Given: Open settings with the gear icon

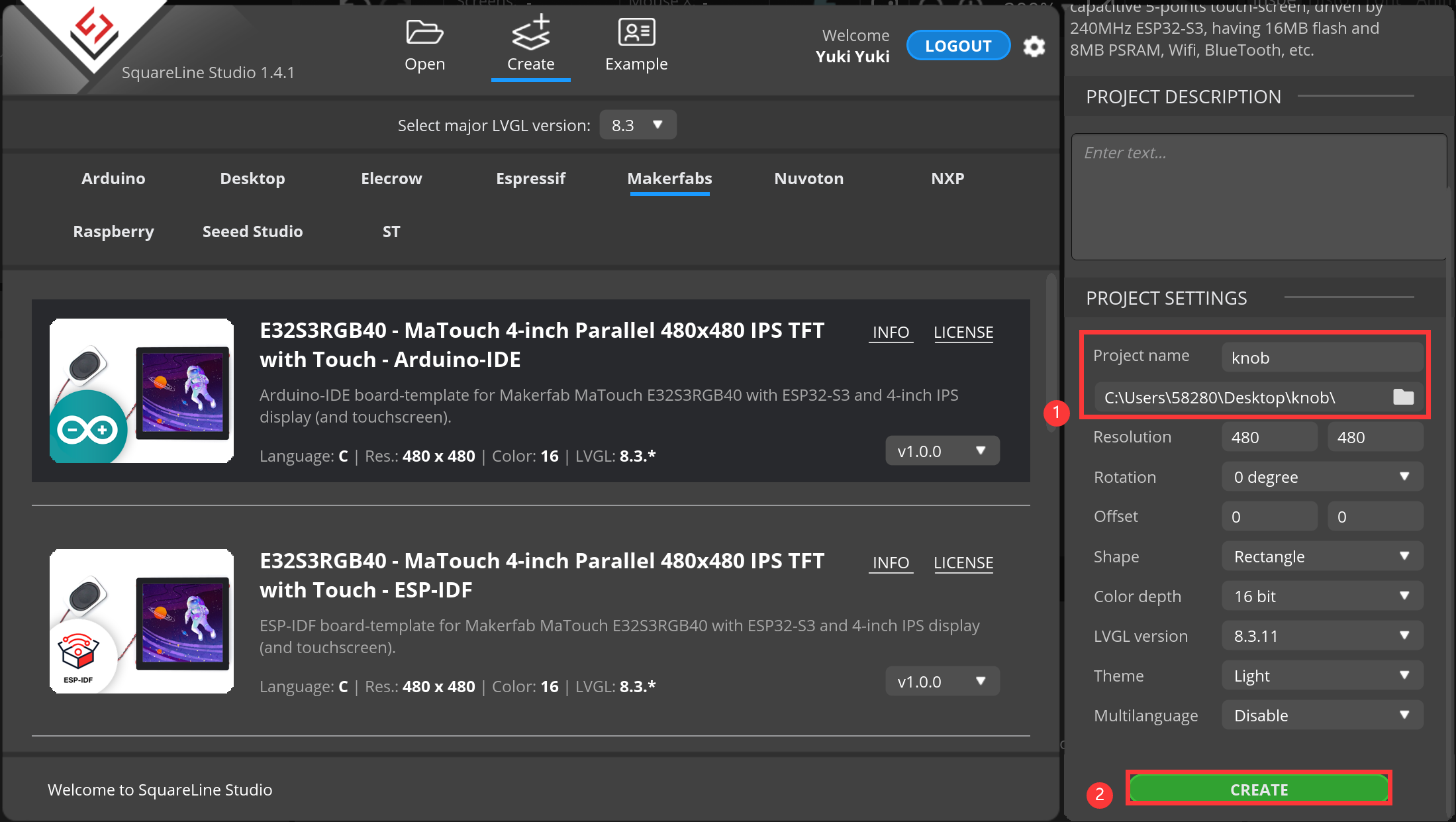Looking at the screenshot, I should [1034, 46].
